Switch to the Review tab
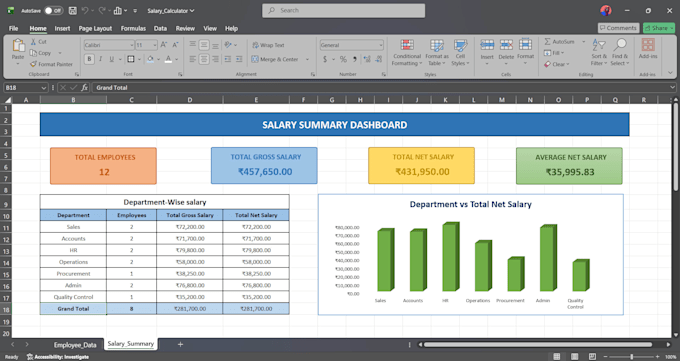The height and width of the screenshot is (361, 680). click(x=185, y=28)
